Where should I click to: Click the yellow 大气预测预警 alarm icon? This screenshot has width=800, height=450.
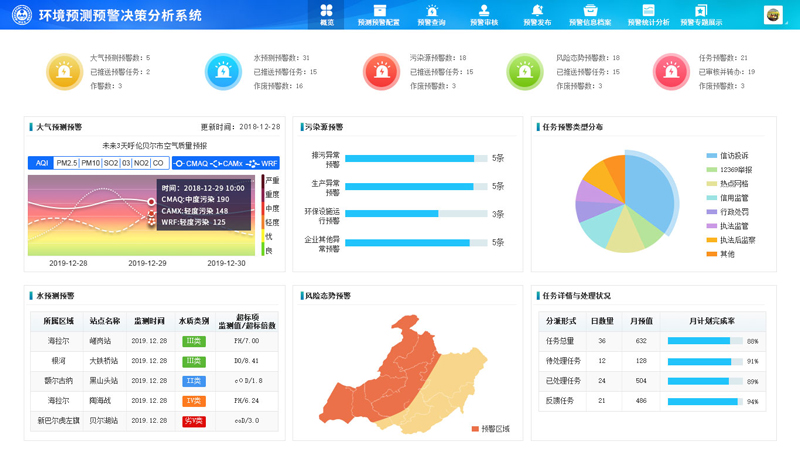tap(65, 72)
